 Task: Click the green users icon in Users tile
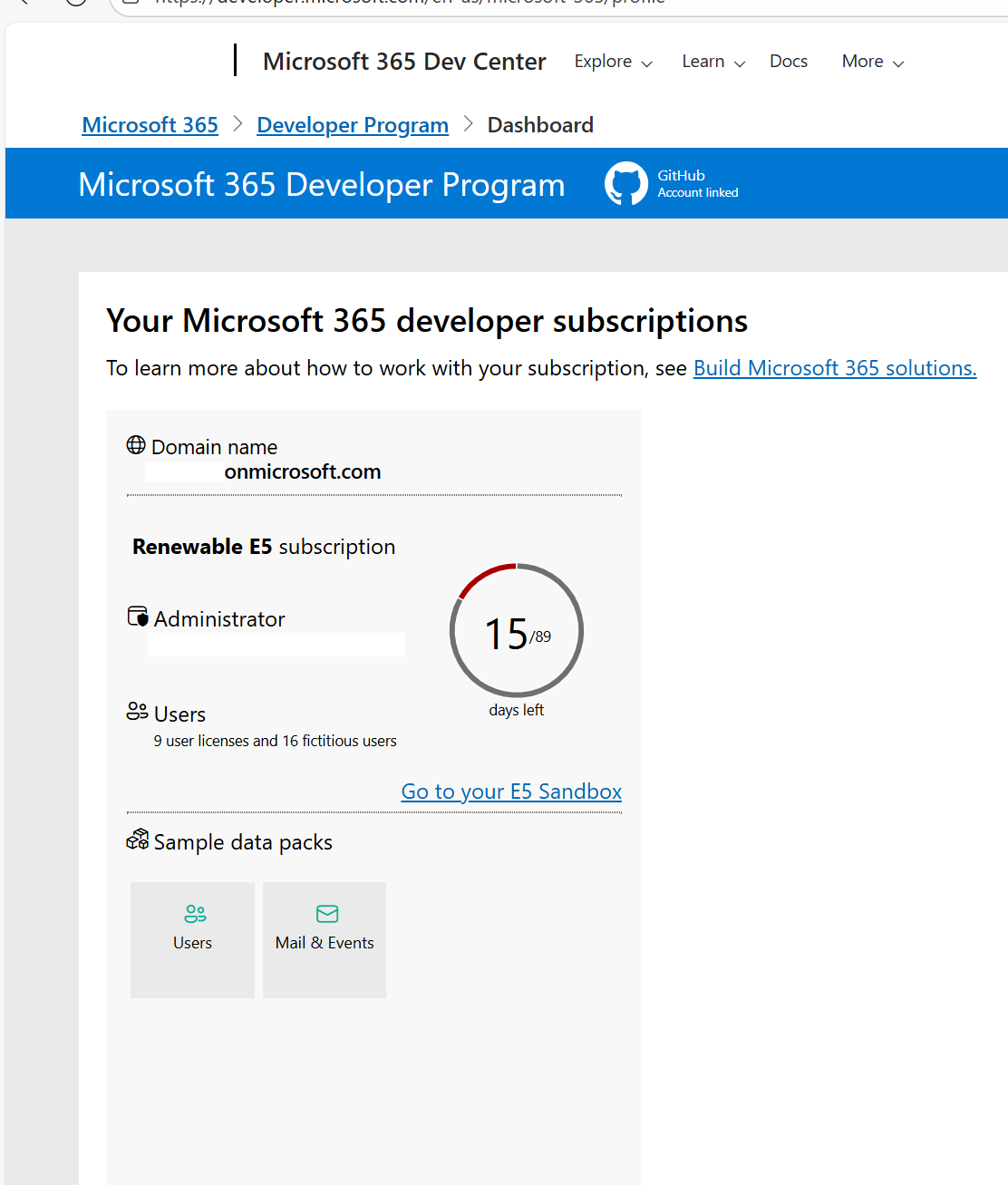195,913
